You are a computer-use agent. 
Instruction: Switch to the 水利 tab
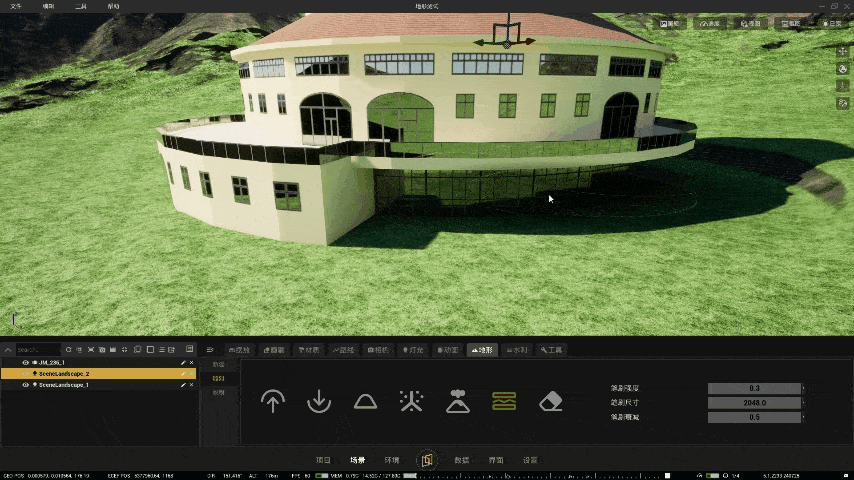(517, 350)
